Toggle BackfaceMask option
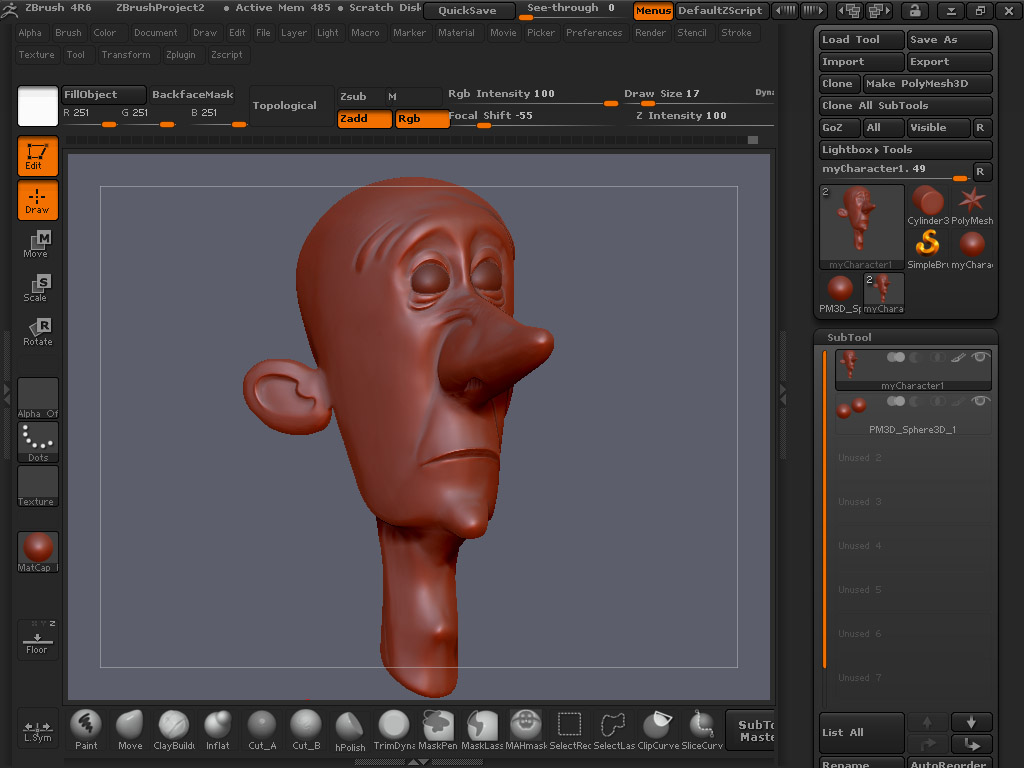 [x=193, y=95]
